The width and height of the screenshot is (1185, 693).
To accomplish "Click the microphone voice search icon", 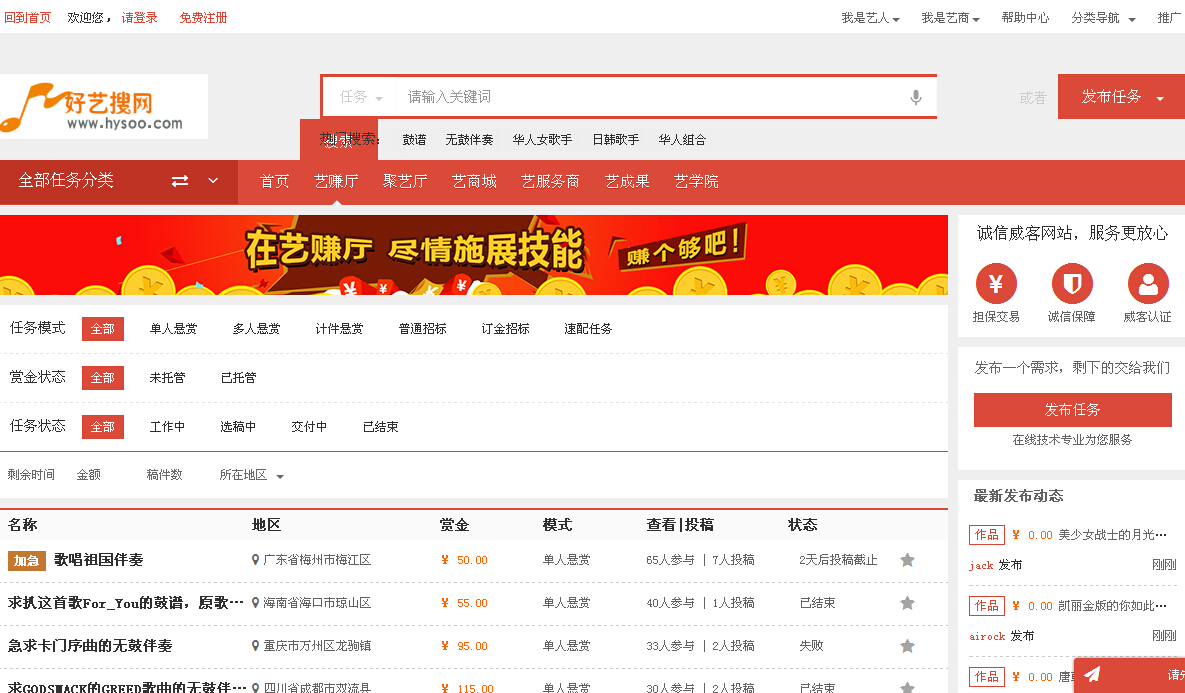I will [x=915, y=98].
